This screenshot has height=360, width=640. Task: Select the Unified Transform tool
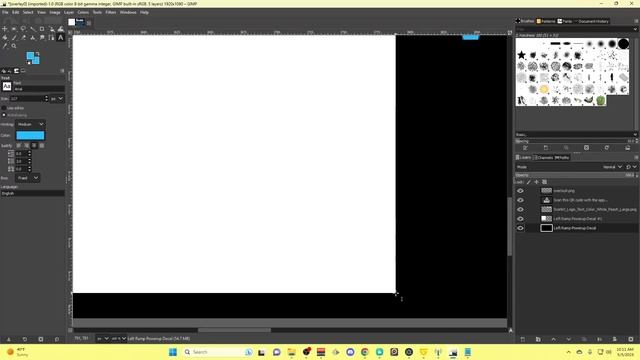point(51,29)
